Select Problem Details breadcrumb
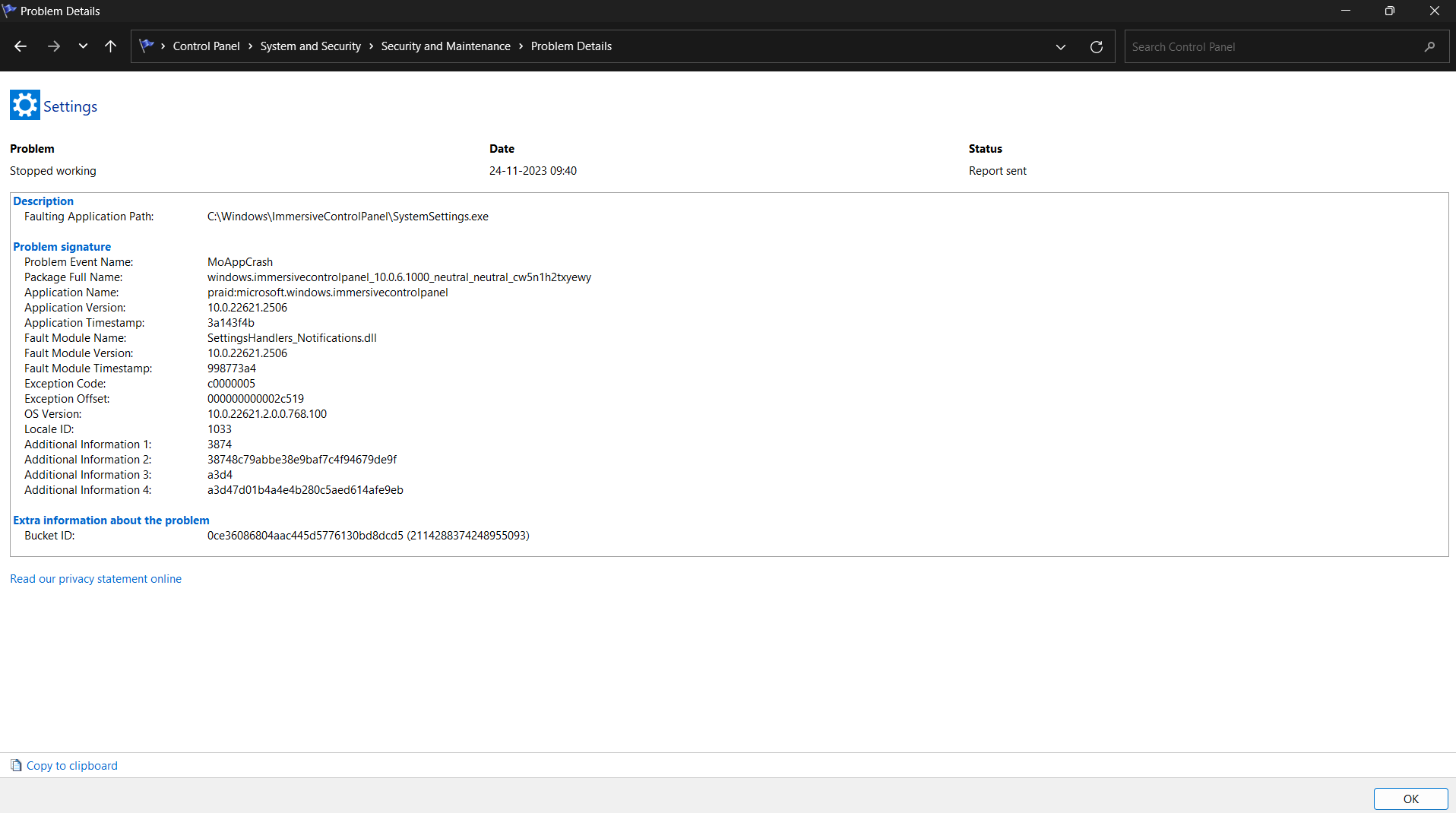1456x813 pixels. click(571, 46)
